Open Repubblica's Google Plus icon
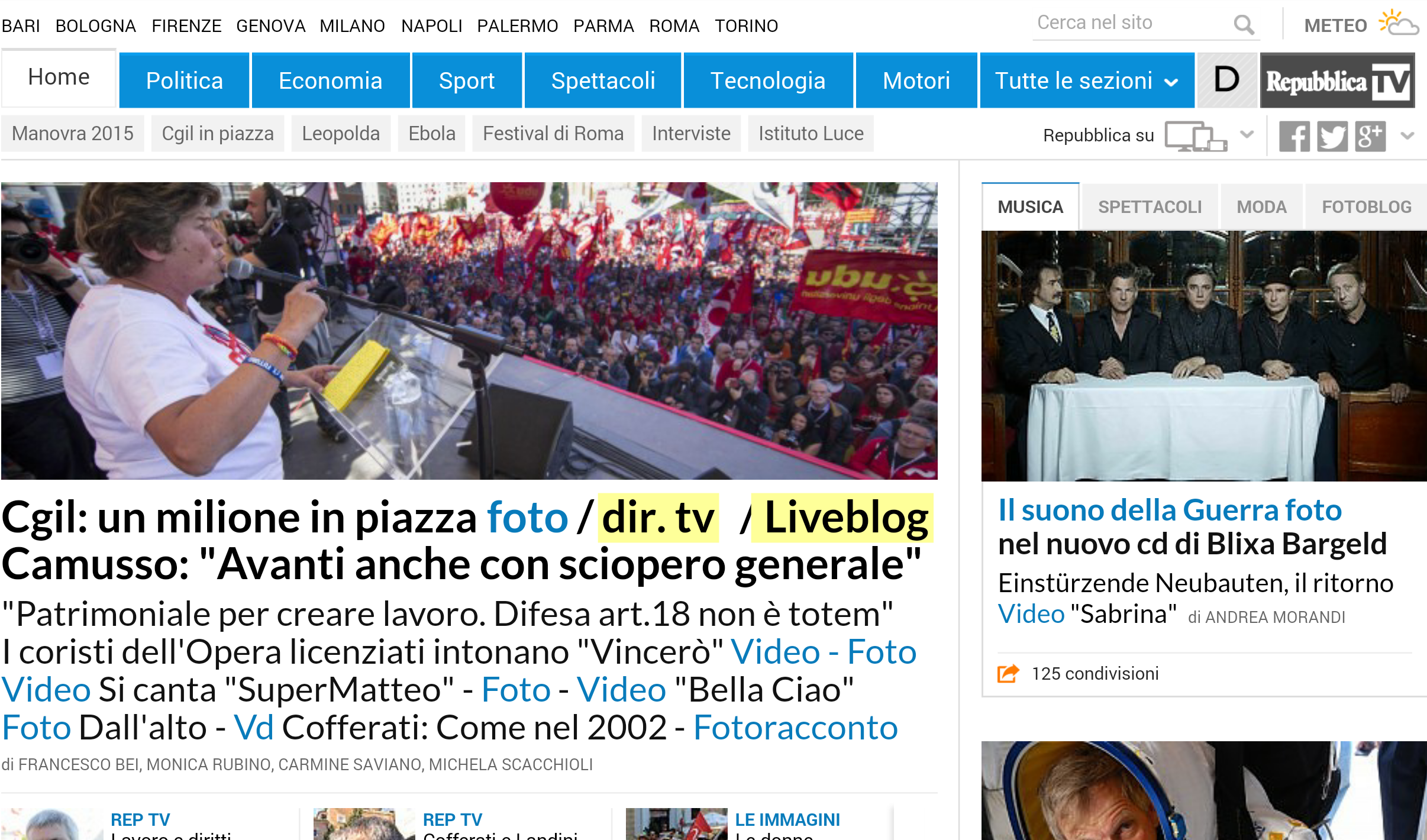1427x840 pixels. tap(1370, 136)
